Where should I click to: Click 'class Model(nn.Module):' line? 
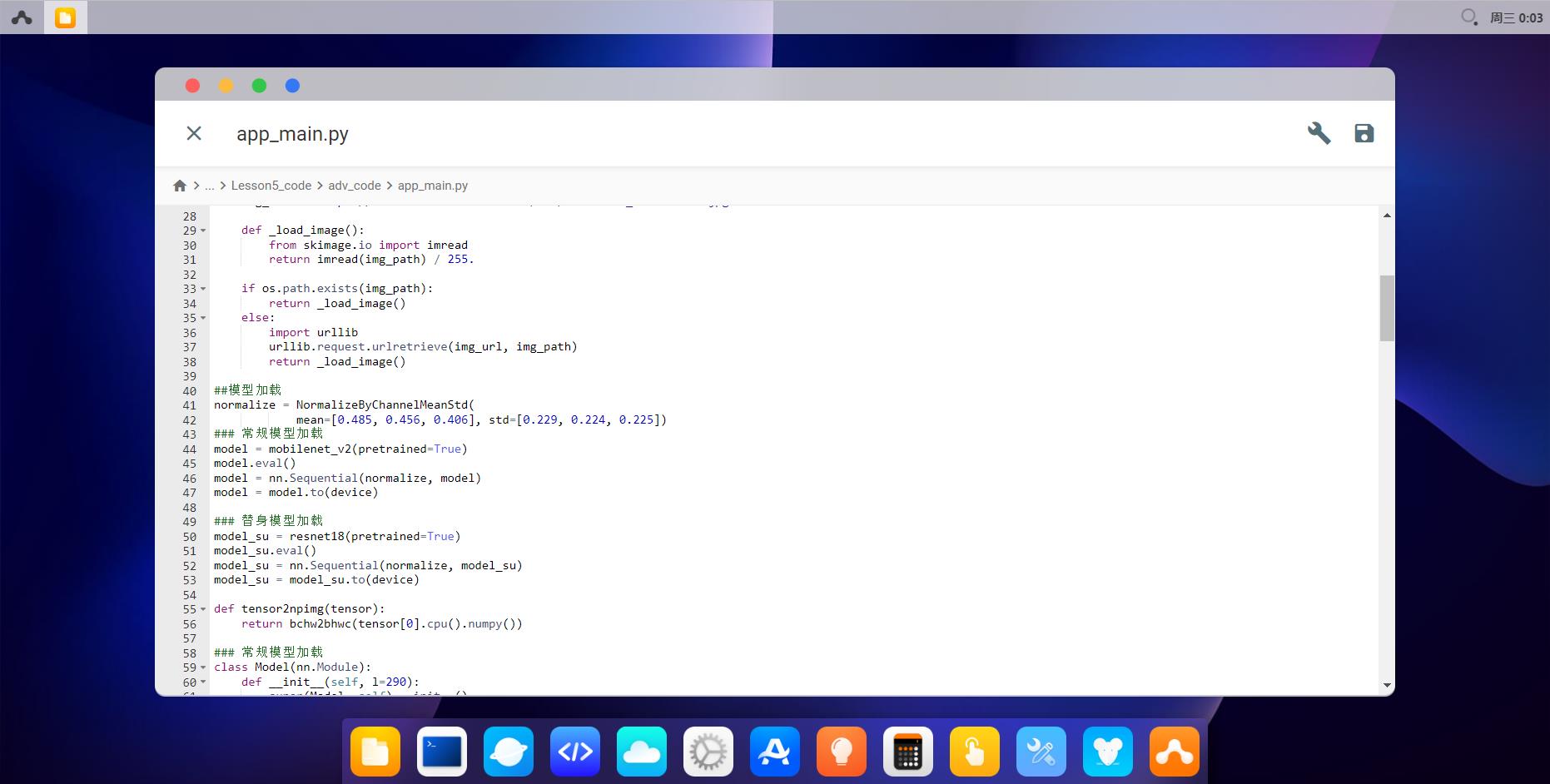point(292,667)
